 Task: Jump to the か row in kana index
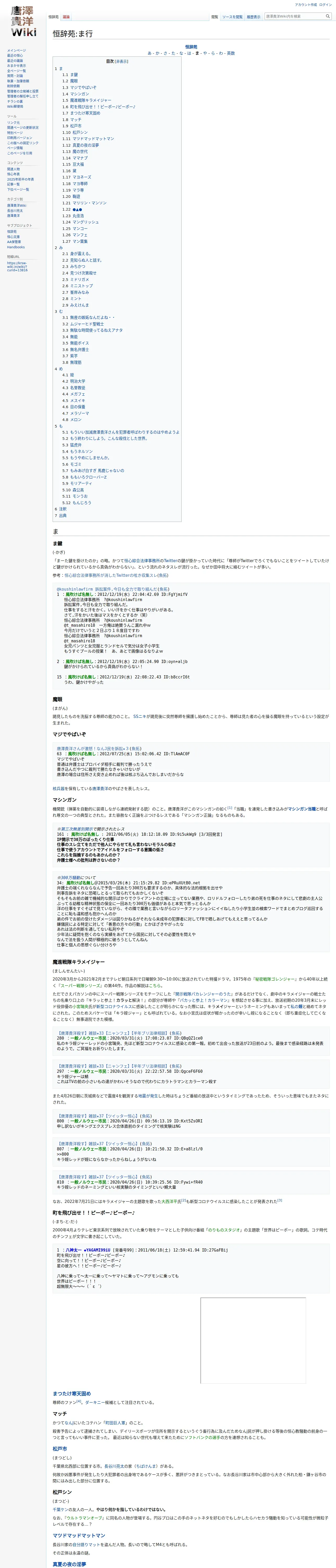tap(157, 54)
